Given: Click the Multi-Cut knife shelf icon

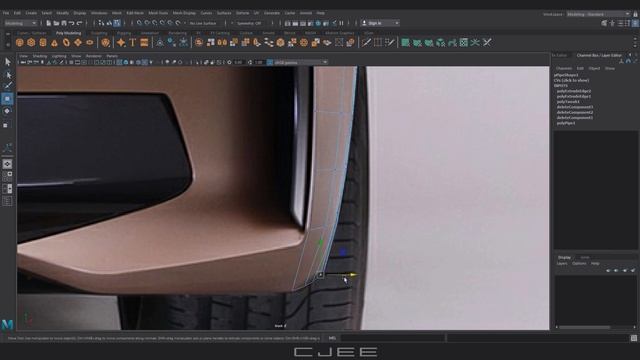Looking at the screenshot, I should (366, 42).
